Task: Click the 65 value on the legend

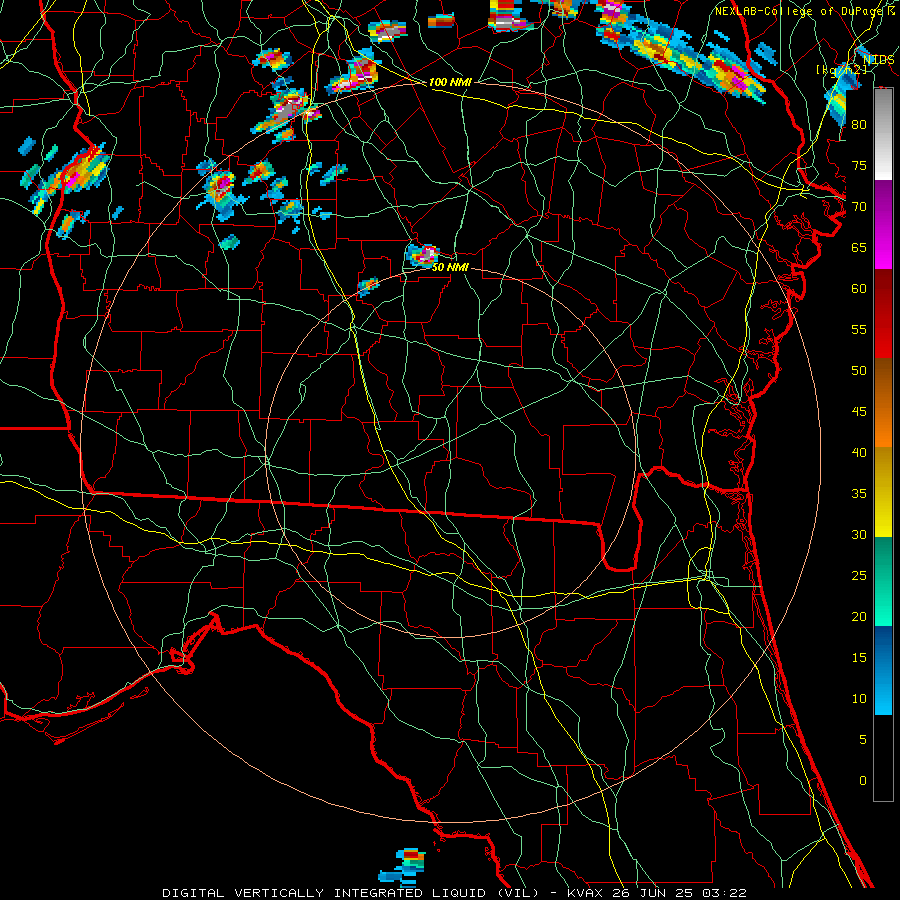Action: (x=859, y=248)
